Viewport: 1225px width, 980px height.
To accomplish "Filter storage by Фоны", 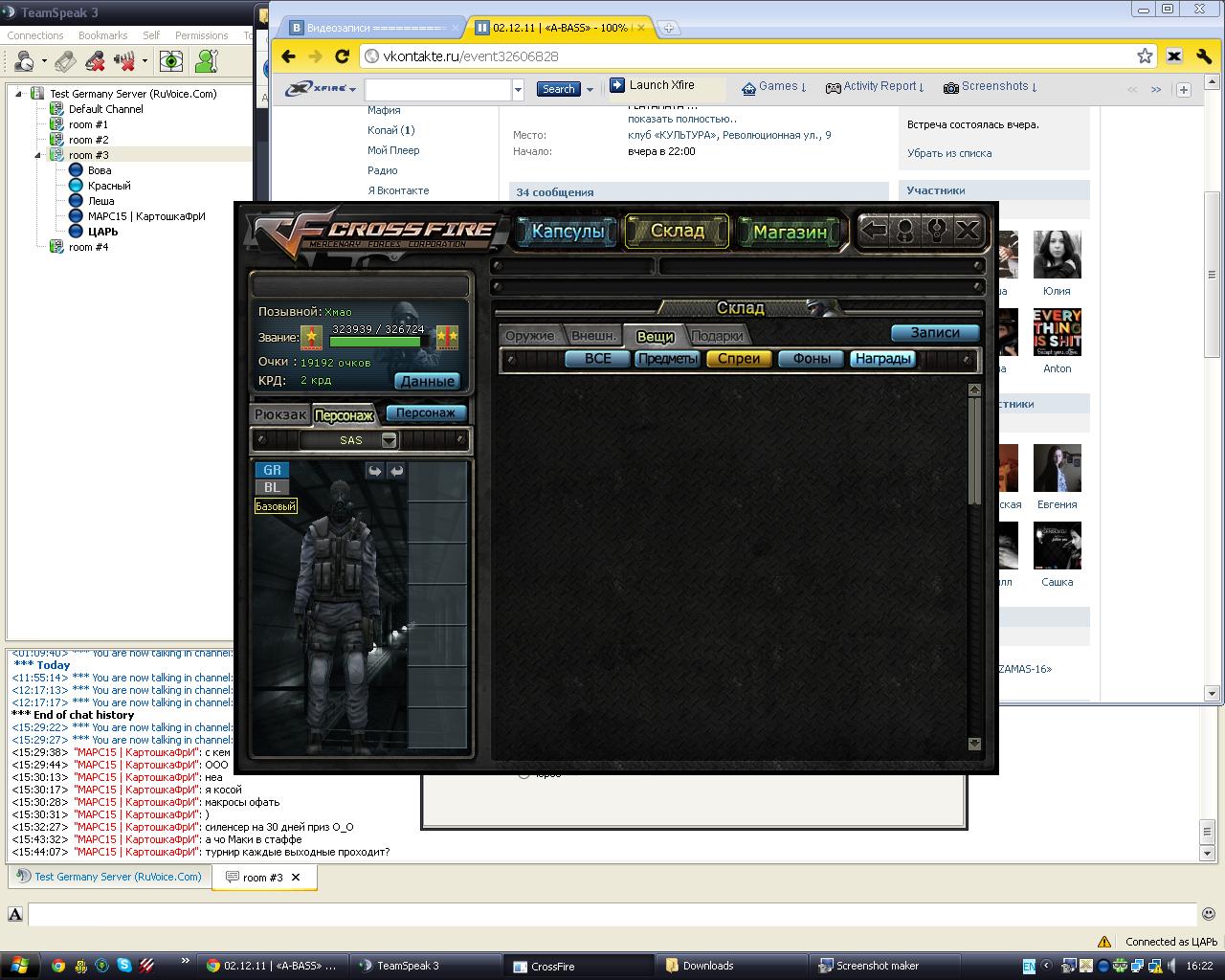I will click(x=812, y=358).
